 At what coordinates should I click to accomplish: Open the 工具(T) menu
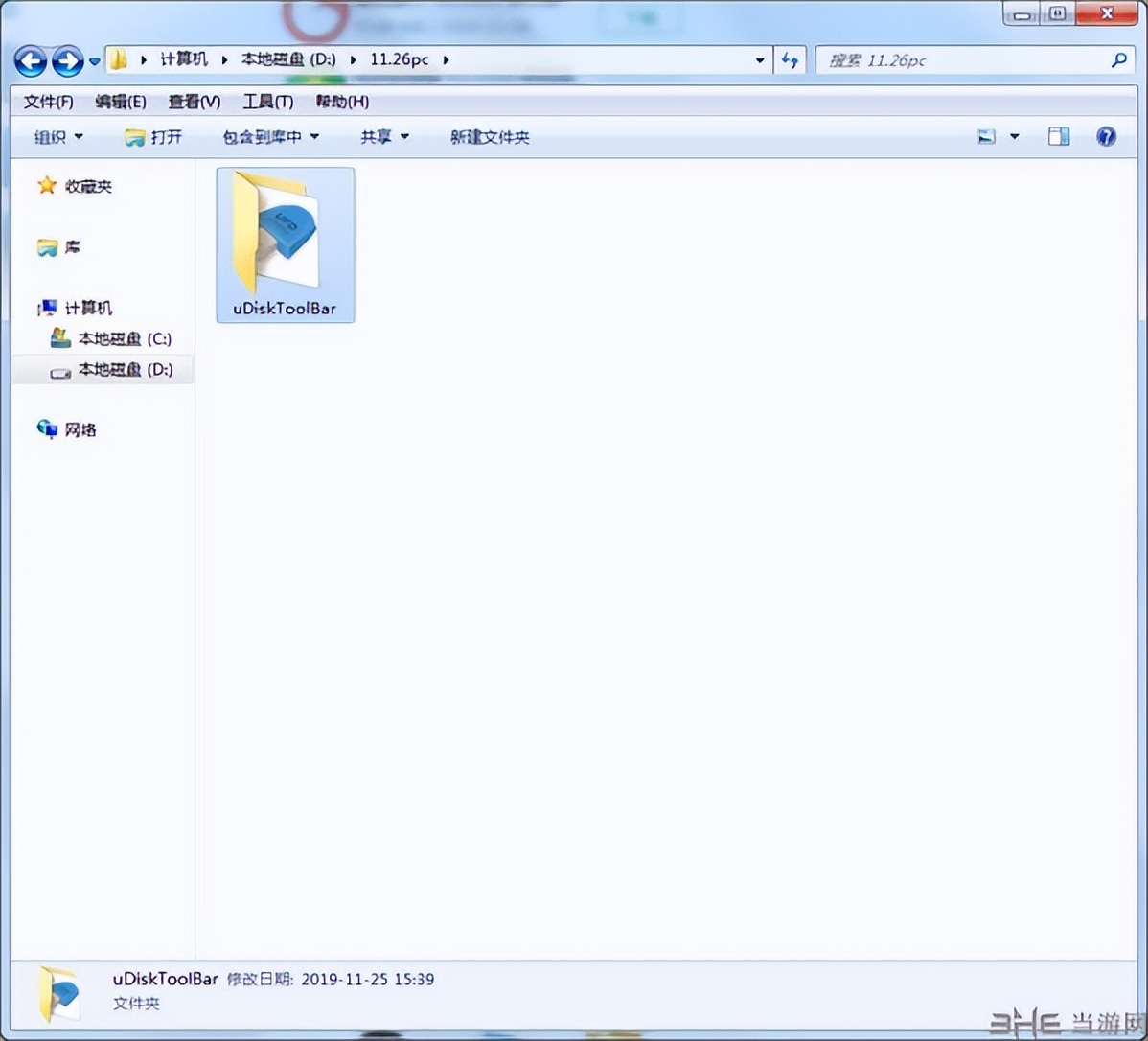(267, 102)
